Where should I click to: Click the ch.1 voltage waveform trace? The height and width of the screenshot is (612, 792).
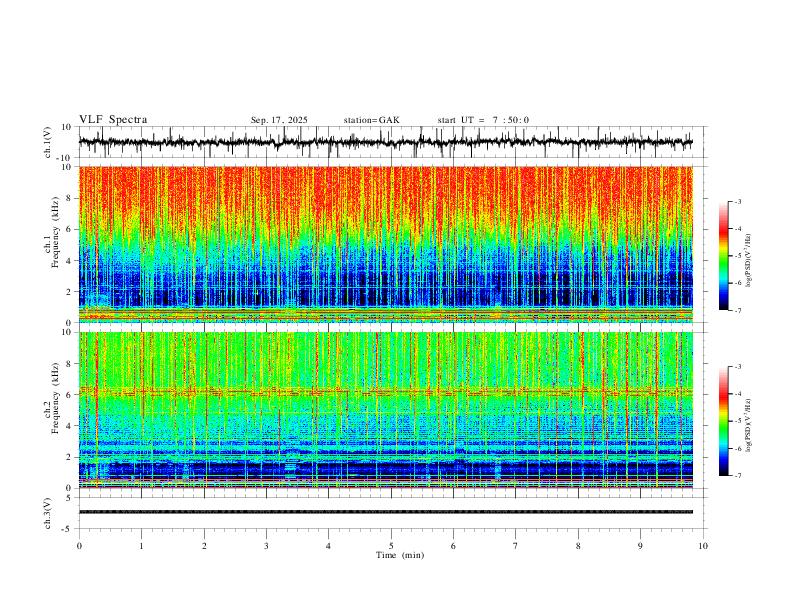385,142
